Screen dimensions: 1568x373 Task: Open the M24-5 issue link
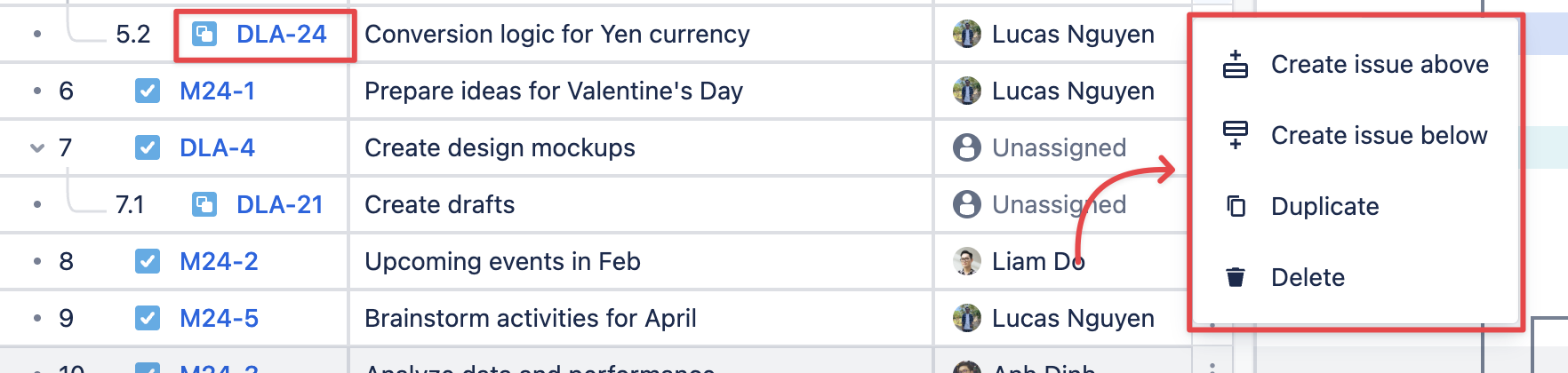[219, 318]
